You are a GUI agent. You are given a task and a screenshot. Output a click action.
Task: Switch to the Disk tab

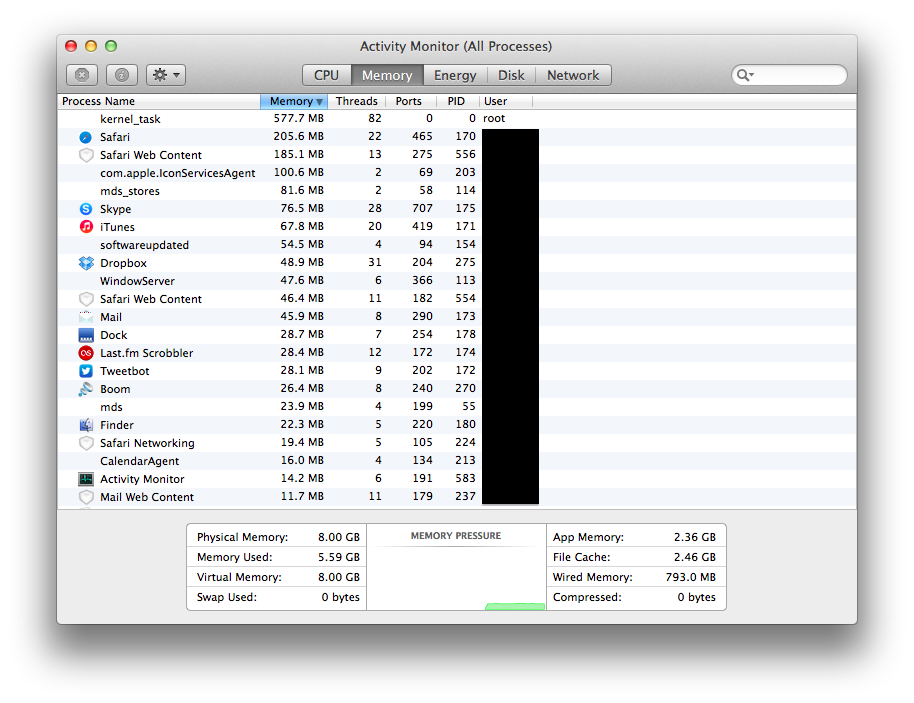tap(511, 75)
